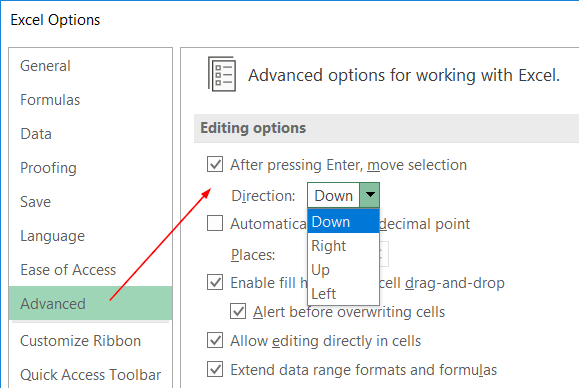Click the Advanced options list icon

pyautogui.click(x=222, y=74)
